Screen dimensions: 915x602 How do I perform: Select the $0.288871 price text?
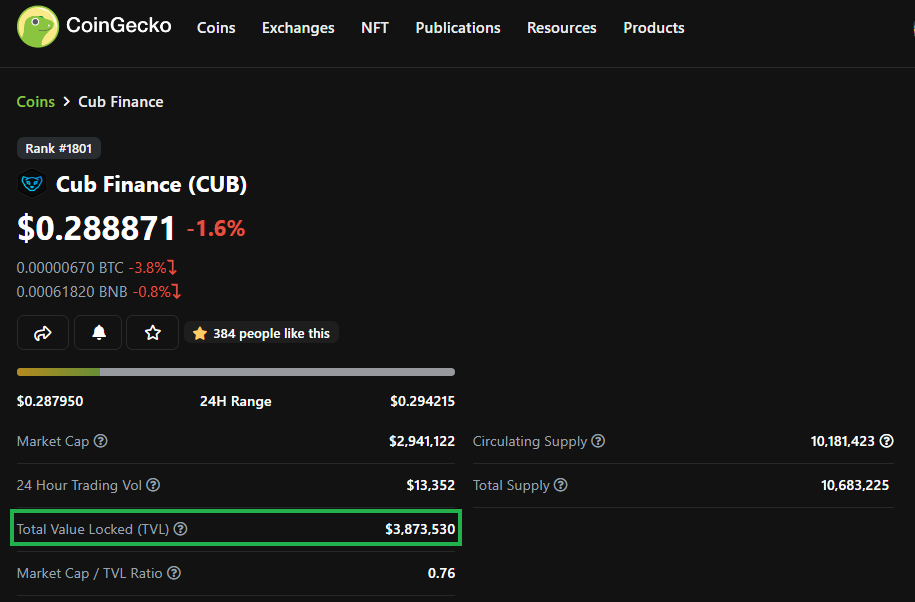[x=96, y=228]
